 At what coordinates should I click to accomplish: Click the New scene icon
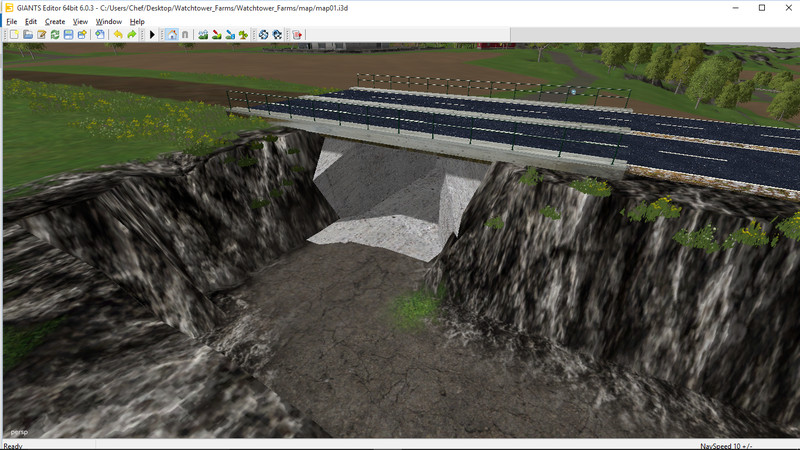click(x=13, y=35)
